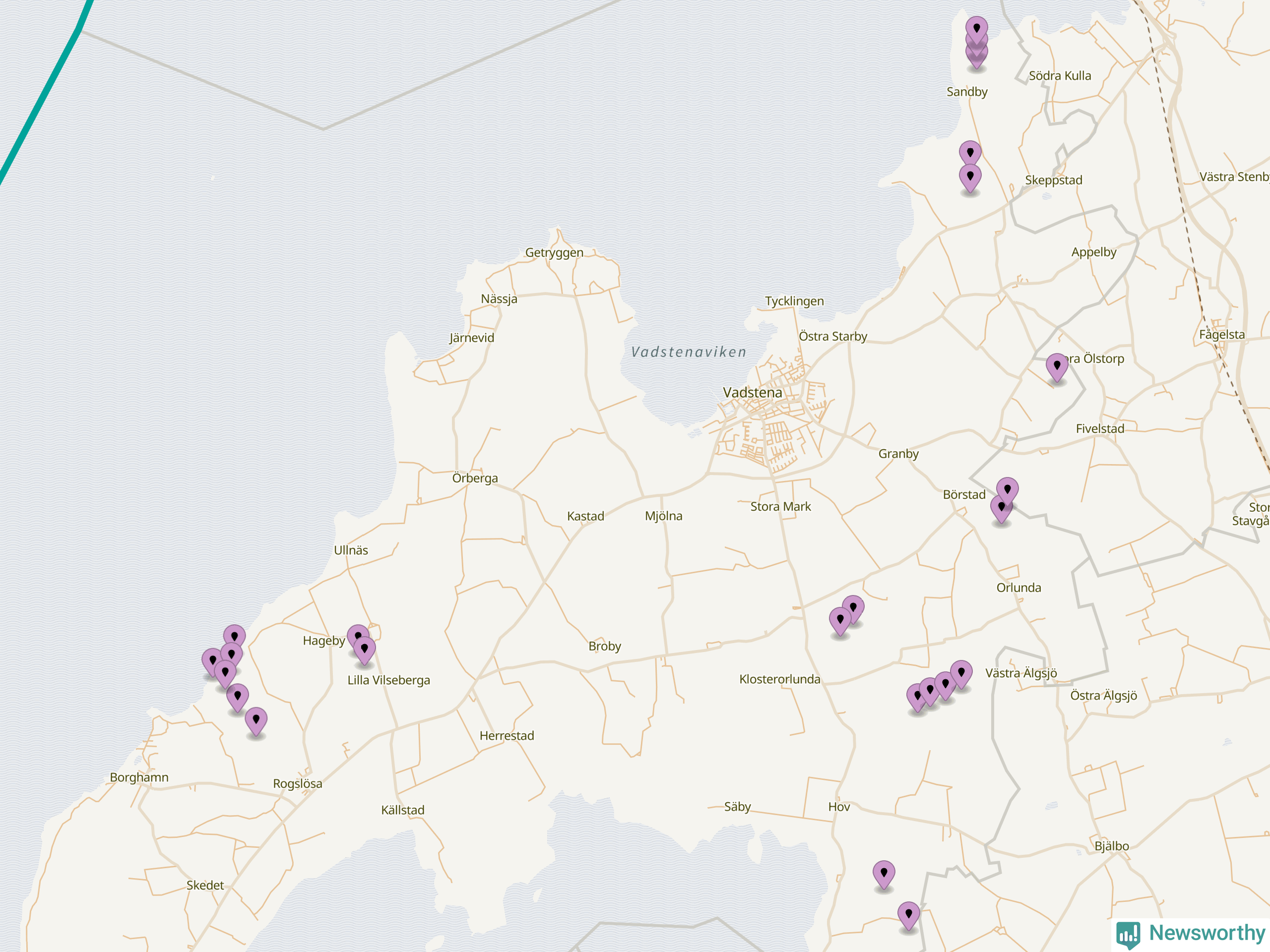Click the lower pin of the pair northwest of Skeppstad
The height and width of the screenshot is (952, 1270).
point(970,178)
